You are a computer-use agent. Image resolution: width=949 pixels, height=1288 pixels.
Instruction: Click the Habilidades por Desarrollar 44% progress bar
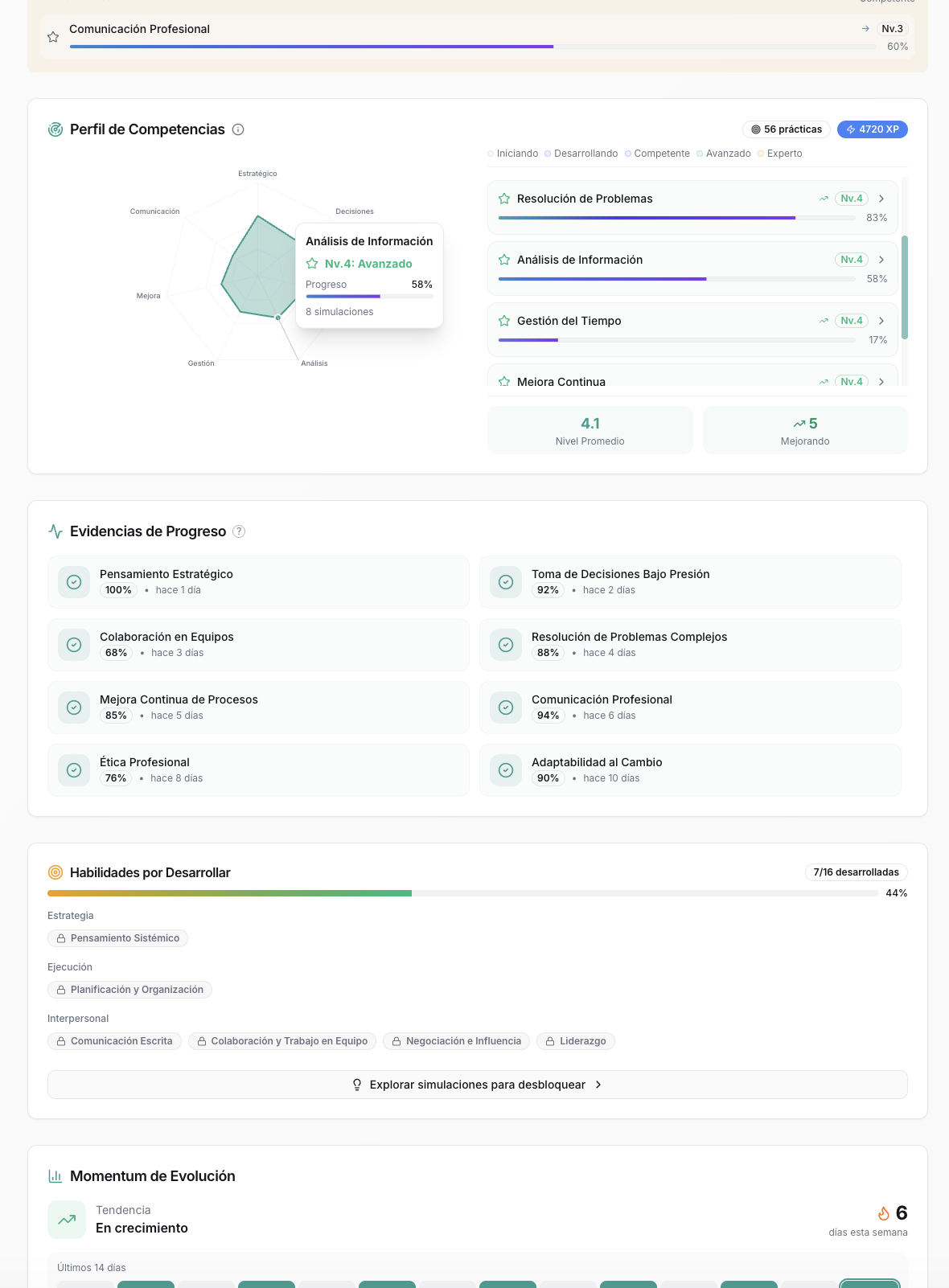tap(463, 893)
